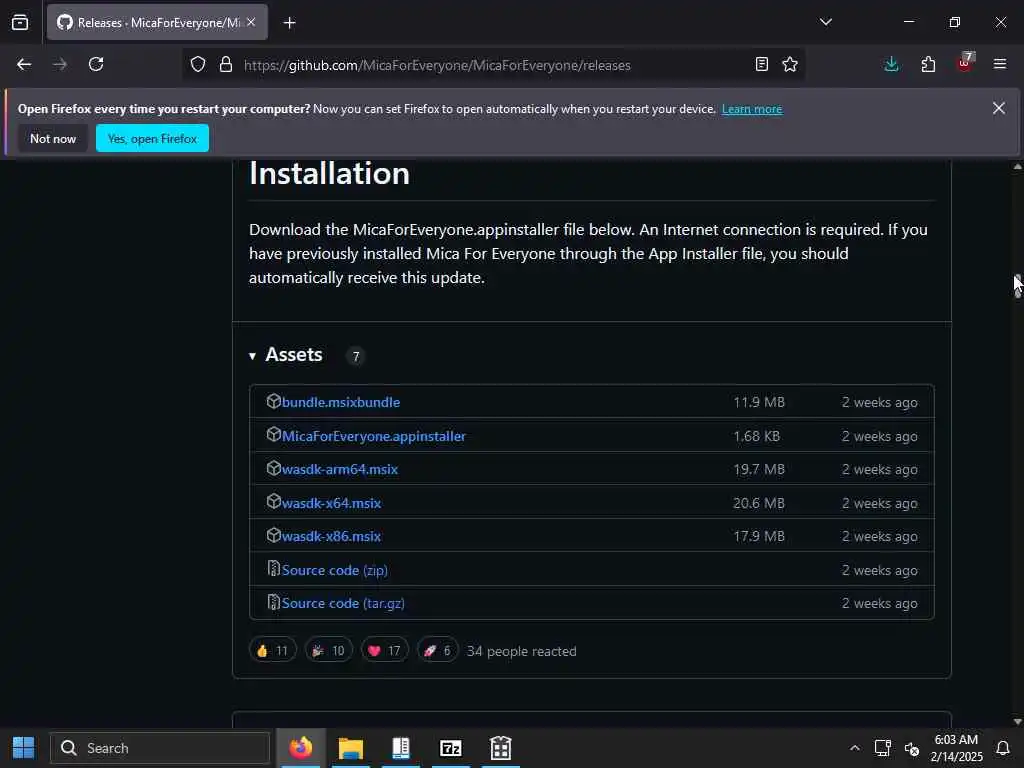Open the extensions puzzle icon

(x=928, y=64)
